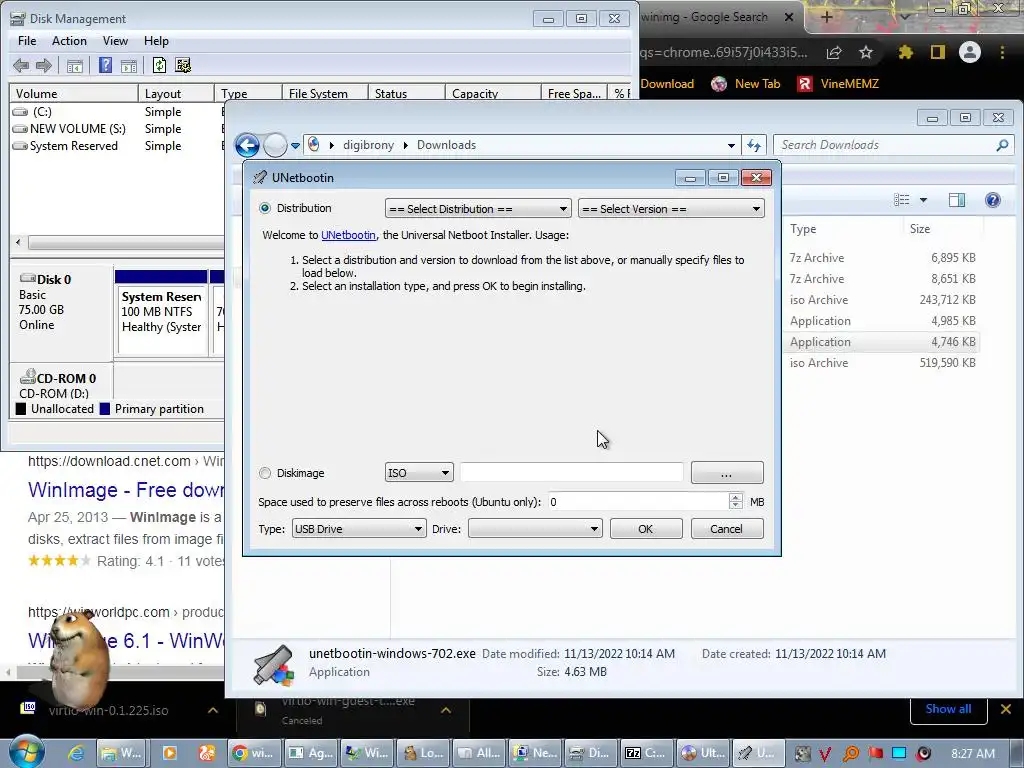The width and height of the screenshot is (1024, 768).
Task: Click Refresh icon in Disk Management toolbar
Action: coord(159,65)
